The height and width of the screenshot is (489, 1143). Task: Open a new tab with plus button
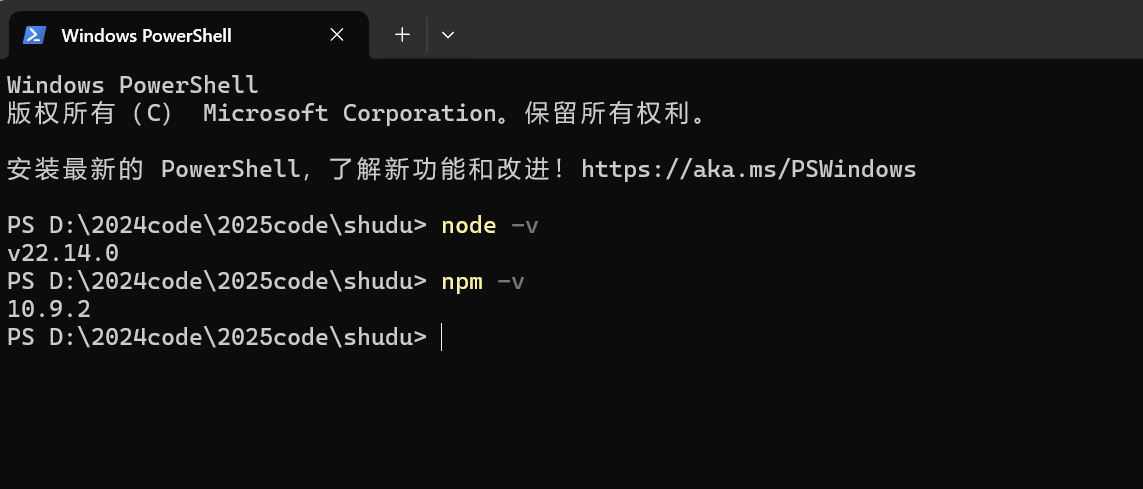coord(402,35)
